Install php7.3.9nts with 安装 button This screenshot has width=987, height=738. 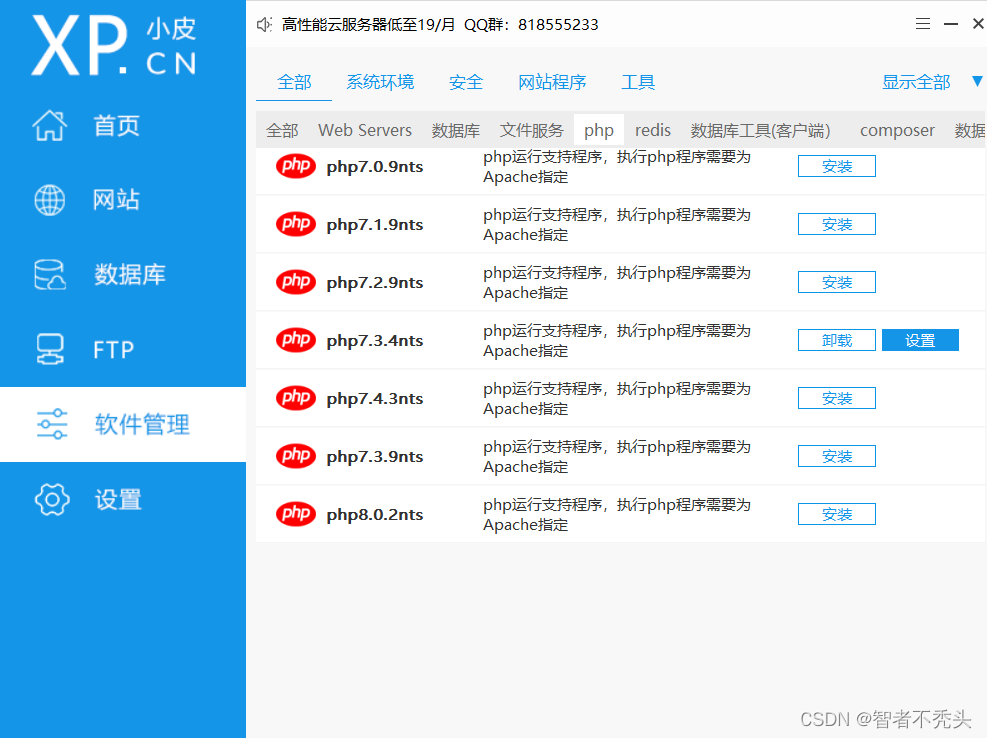tap(837, 456)
